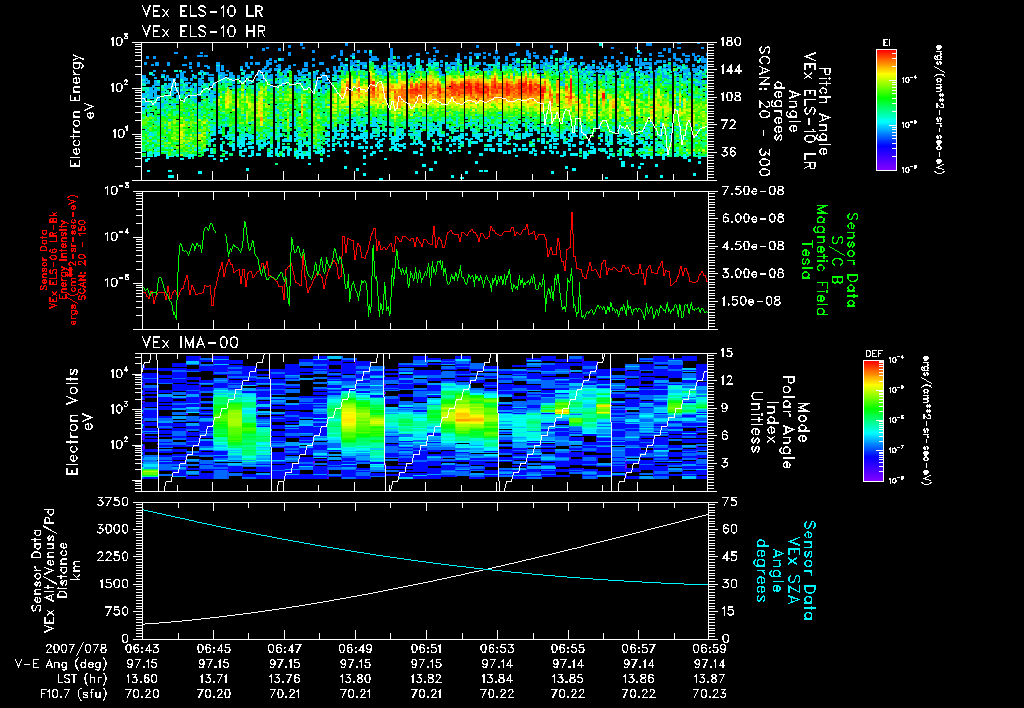Click the 7.50e-08 magnetic field tick
This screenshot has height=708, width=1024.
(x=751, y=191)
